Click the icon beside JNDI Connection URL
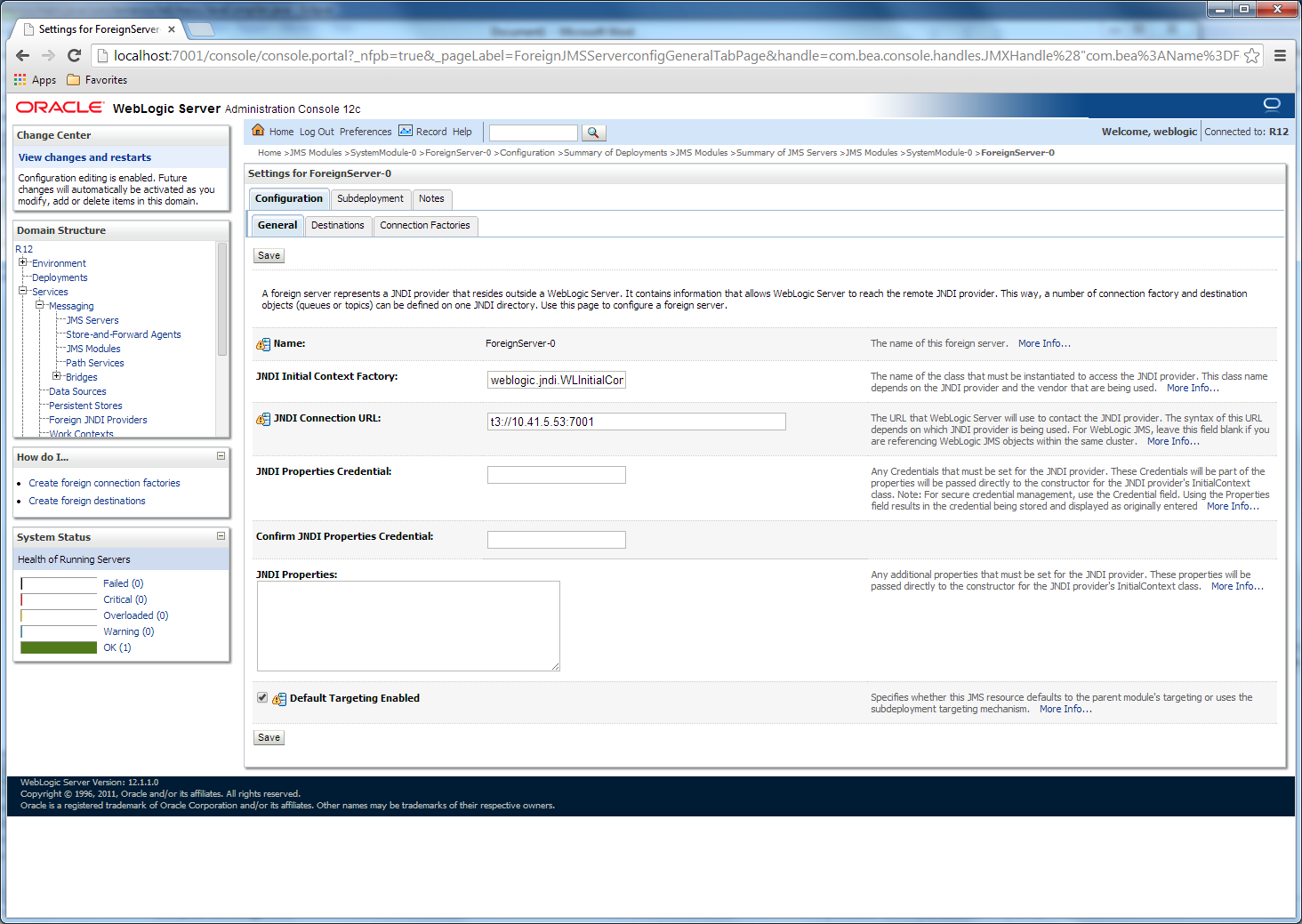Image resolution: width=1302 pixels, height=924 pixels. [263, 419]
